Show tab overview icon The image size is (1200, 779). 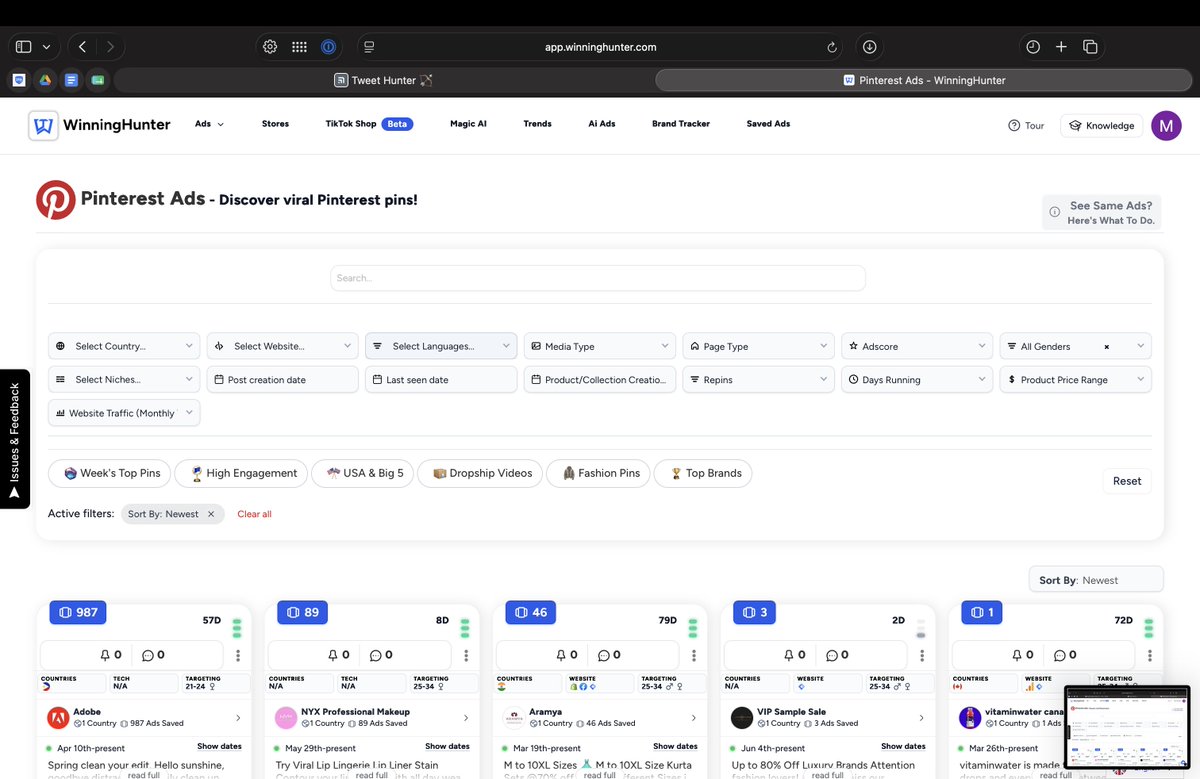coord(1091,47)
